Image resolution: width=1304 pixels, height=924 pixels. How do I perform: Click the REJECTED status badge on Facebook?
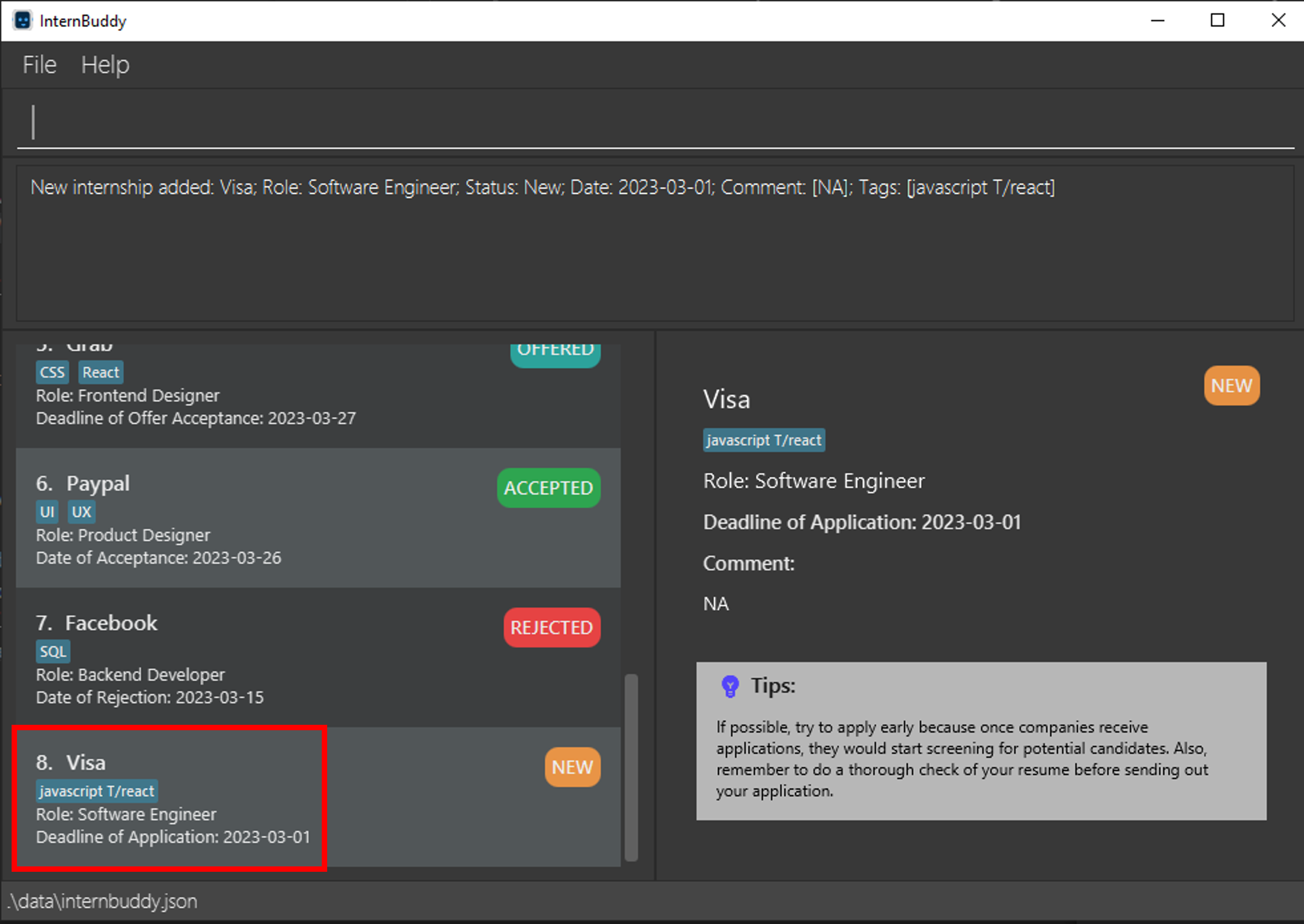551,628
